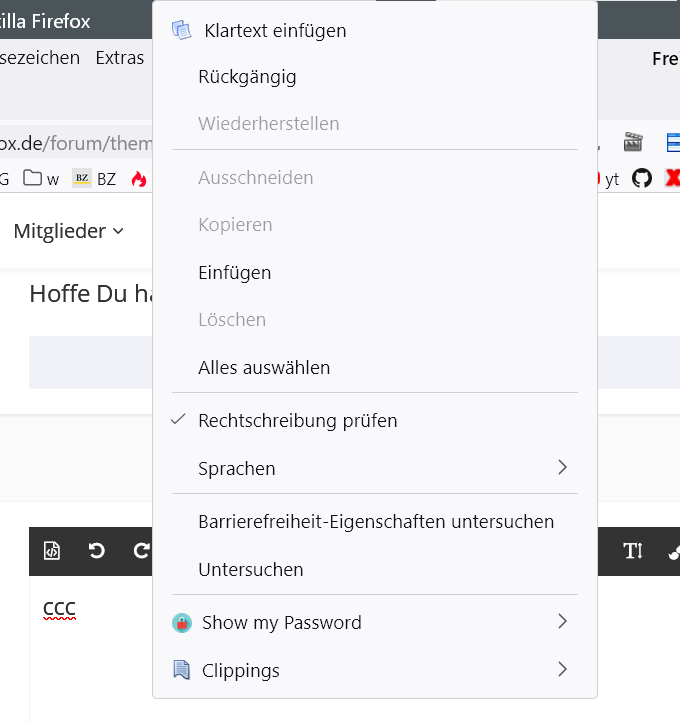Image resolution: width=680 pixels, height=723 pixels.
Task: Click the Klartext einfügen clipboard icon
Action: point(181,30)
